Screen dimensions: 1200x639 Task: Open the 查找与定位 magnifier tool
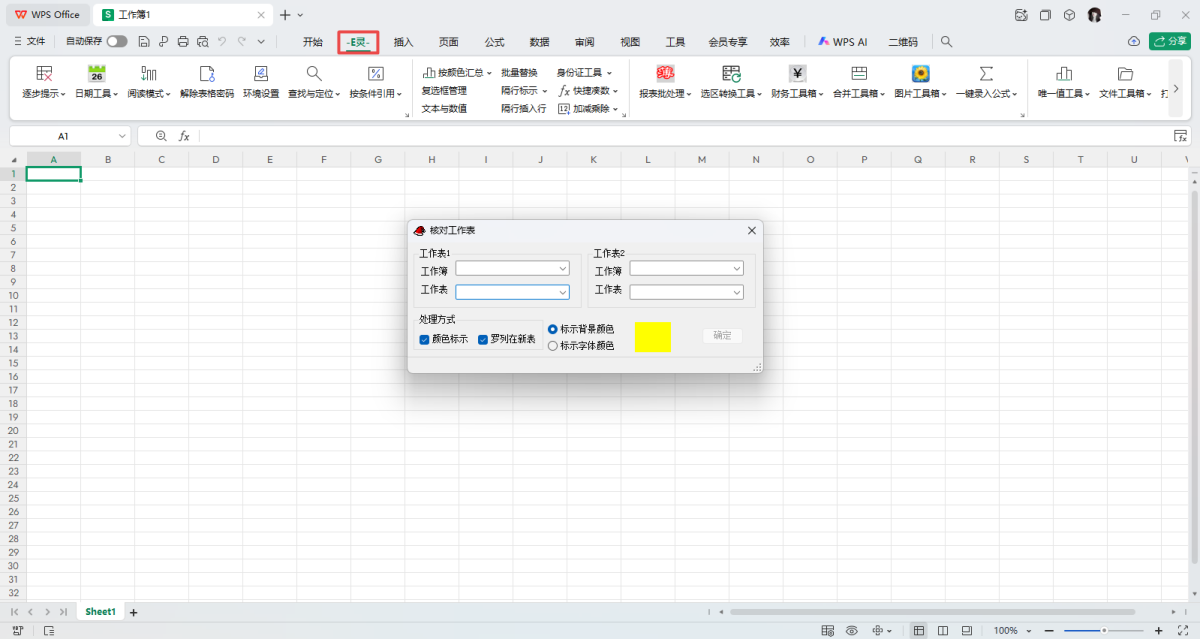pyautogui.click(x=314, y=74)
